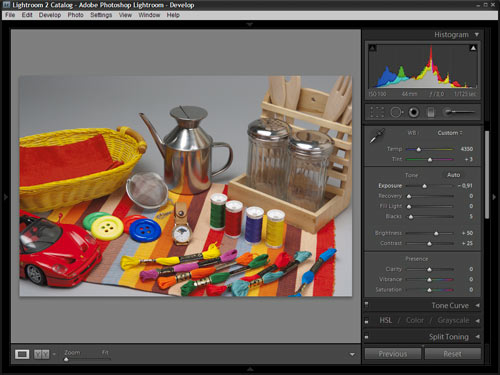This screenshot has width=500, height=375.
Task: Click the Exposure slider handle
Action: [424, 186]
